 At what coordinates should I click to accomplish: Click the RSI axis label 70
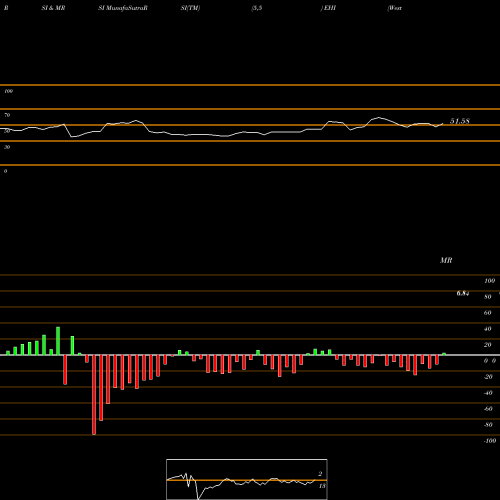coord(7,115)
